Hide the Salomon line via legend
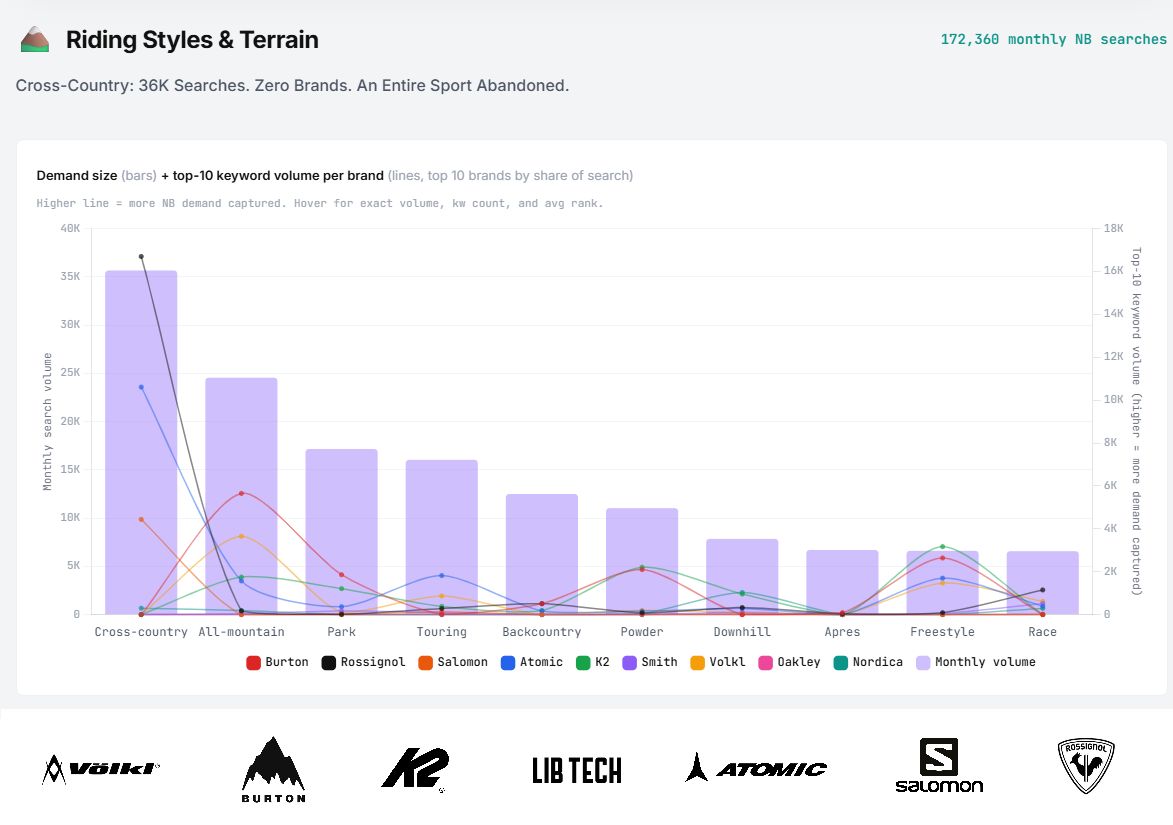 click(453, 663)
